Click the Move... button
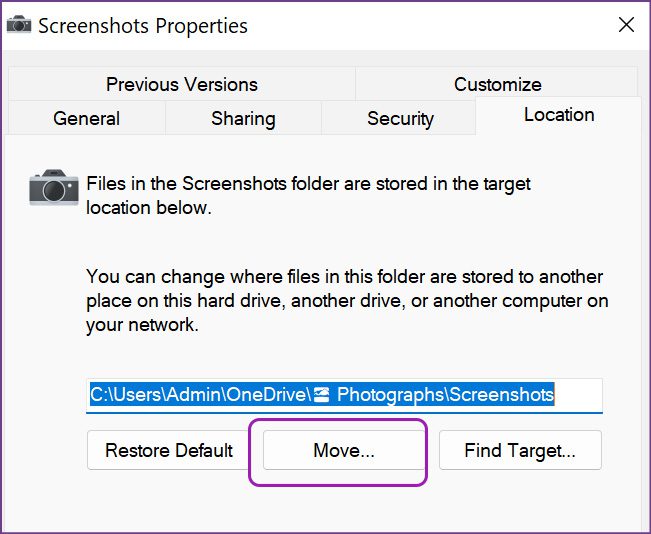651x534 pixels. [x=344, y=451]
